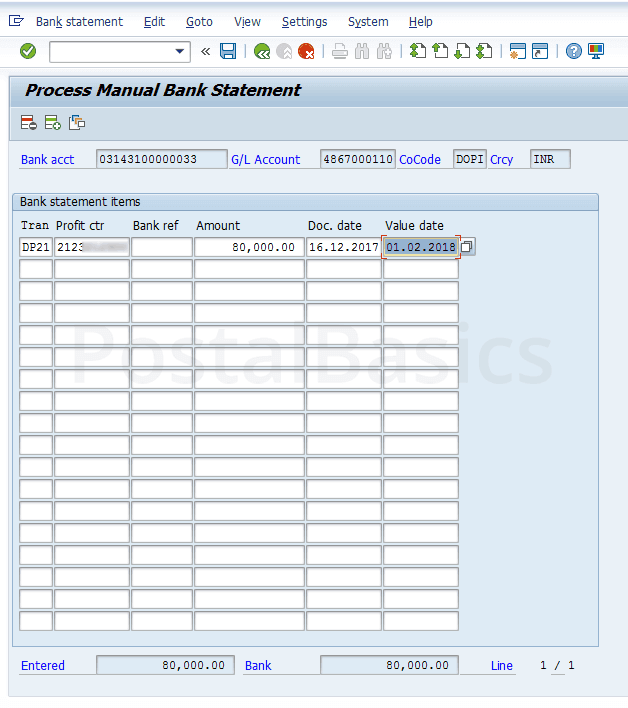Click the Amount field showing 80,000.00
This screenshot has height=708, width=628.
[x=248, y=247]
